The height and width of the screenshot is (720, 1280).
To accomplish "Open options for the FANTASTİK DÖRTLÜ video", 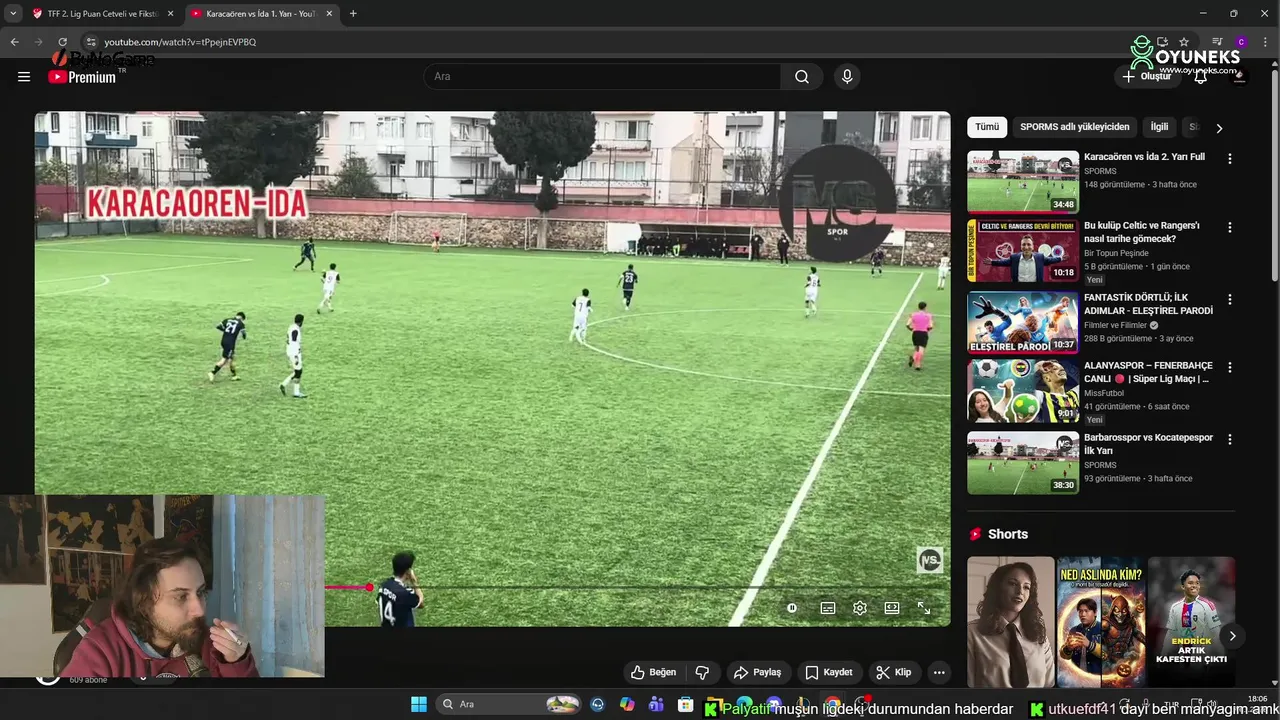I will click(1230, 299).
